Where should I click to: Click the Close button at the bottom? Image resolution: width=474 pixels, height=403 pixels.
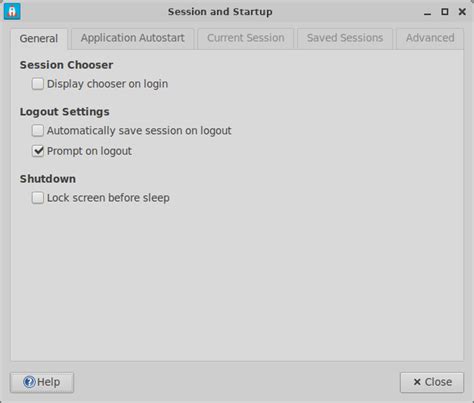pos(432,382)
